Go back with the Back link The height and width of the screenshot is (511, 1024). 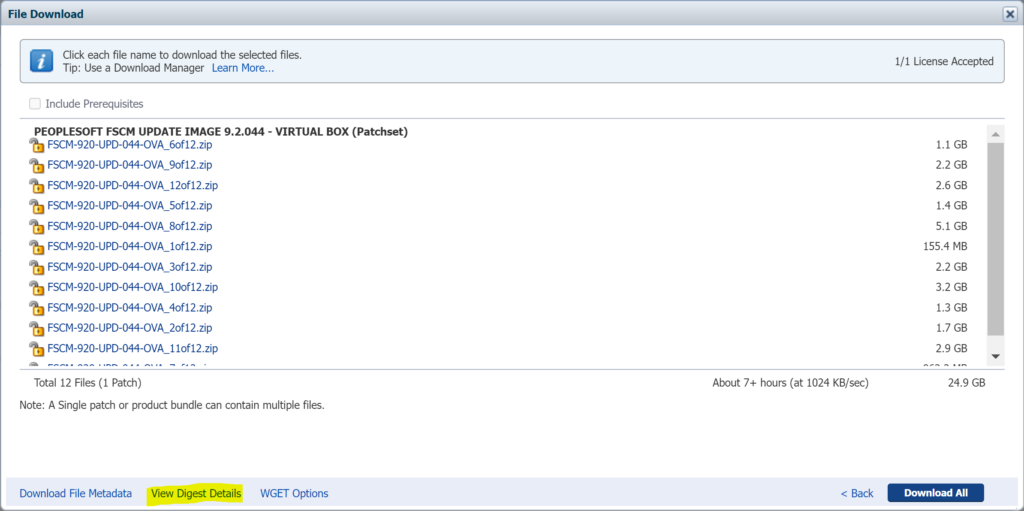point(857,493)
